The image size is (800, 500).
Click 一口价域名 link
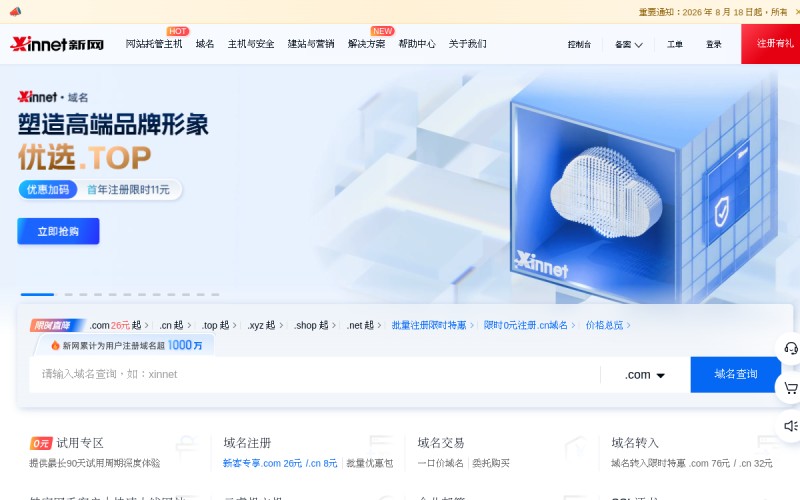point(440,463)
